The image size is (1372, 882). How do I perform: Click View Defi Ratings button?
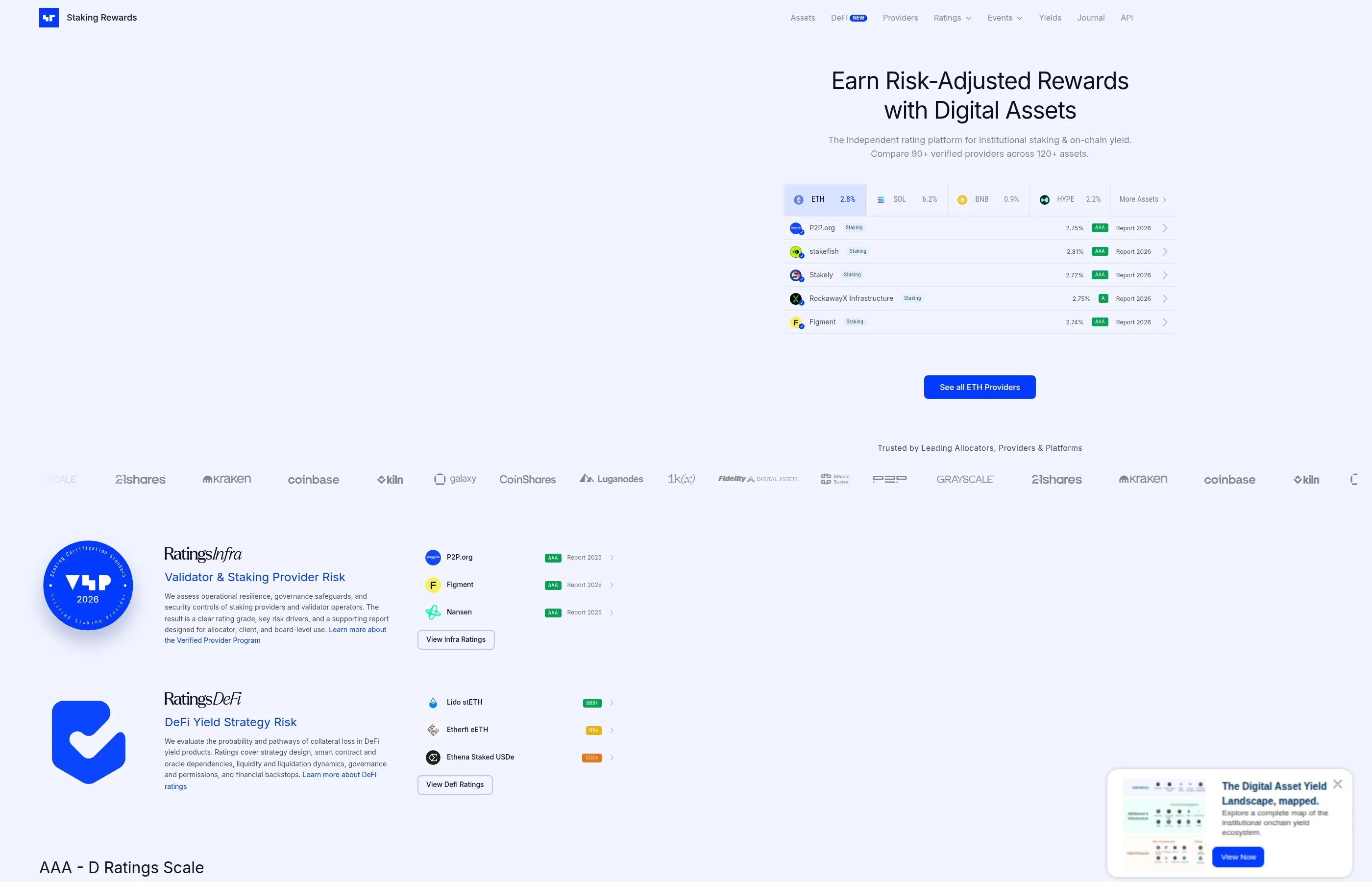click(455, 785)
